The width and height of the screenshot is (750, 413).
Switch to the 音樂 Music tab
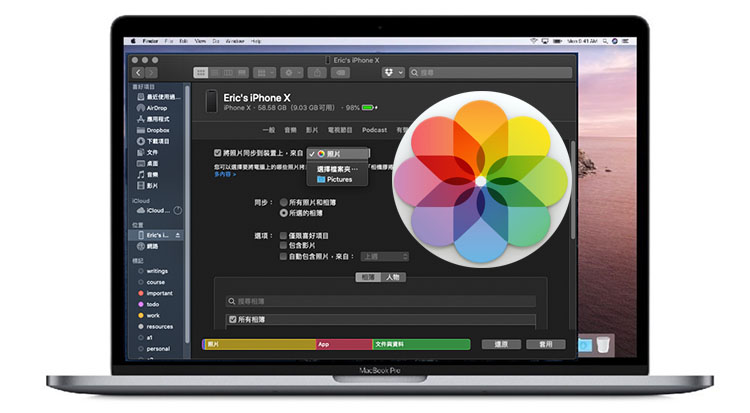coord(290,130)
